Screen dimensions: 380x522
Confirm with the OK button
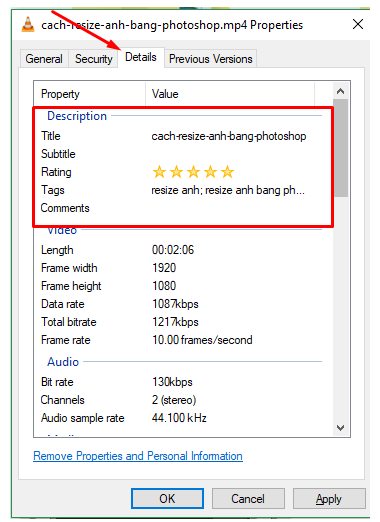point(167,499)
